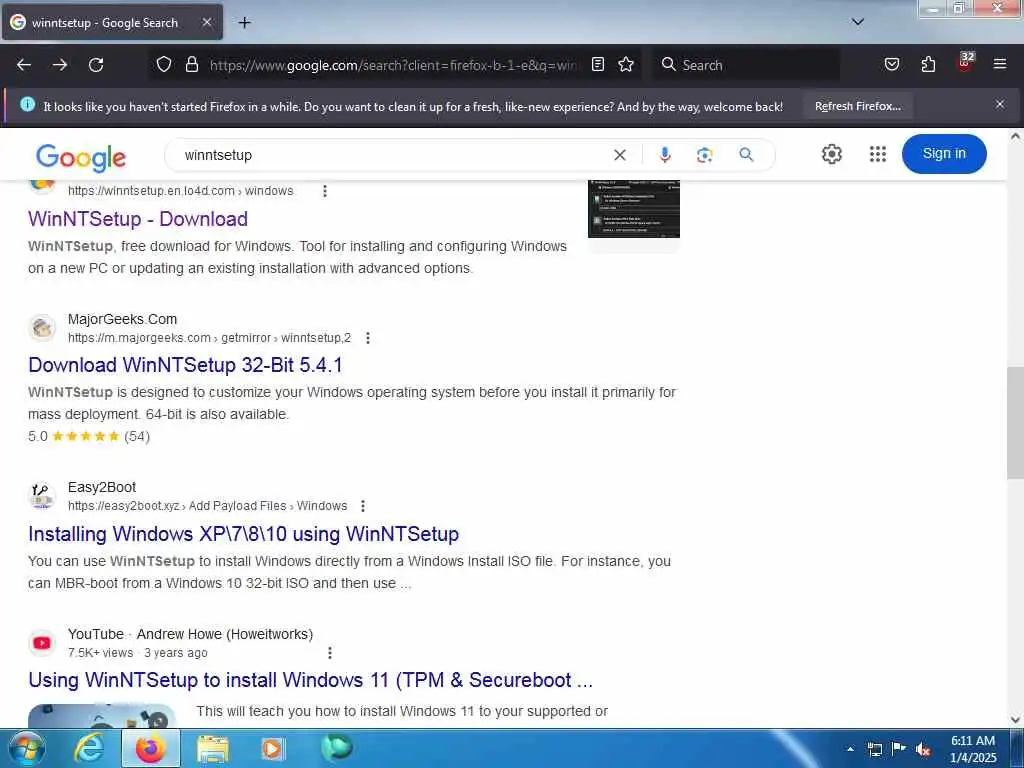The height and width of the screenshot is (768, 1024).
Task: Open Windows Media Player from taskbar
Action: click(273, 749)
